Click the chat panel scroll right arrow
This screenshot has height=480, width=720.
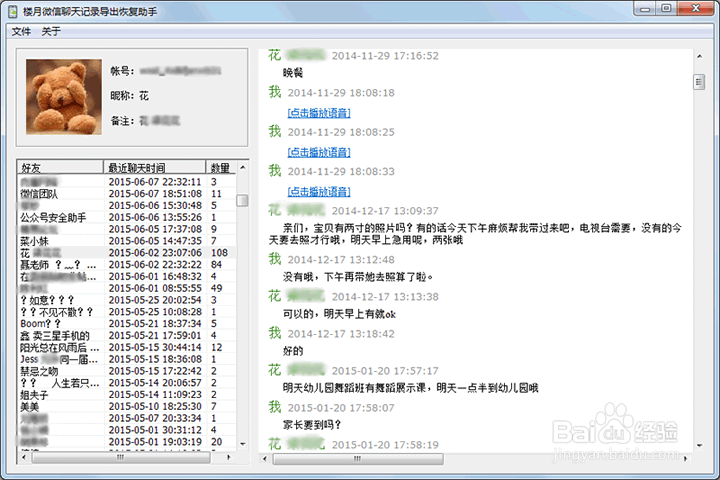pos(685,459)
